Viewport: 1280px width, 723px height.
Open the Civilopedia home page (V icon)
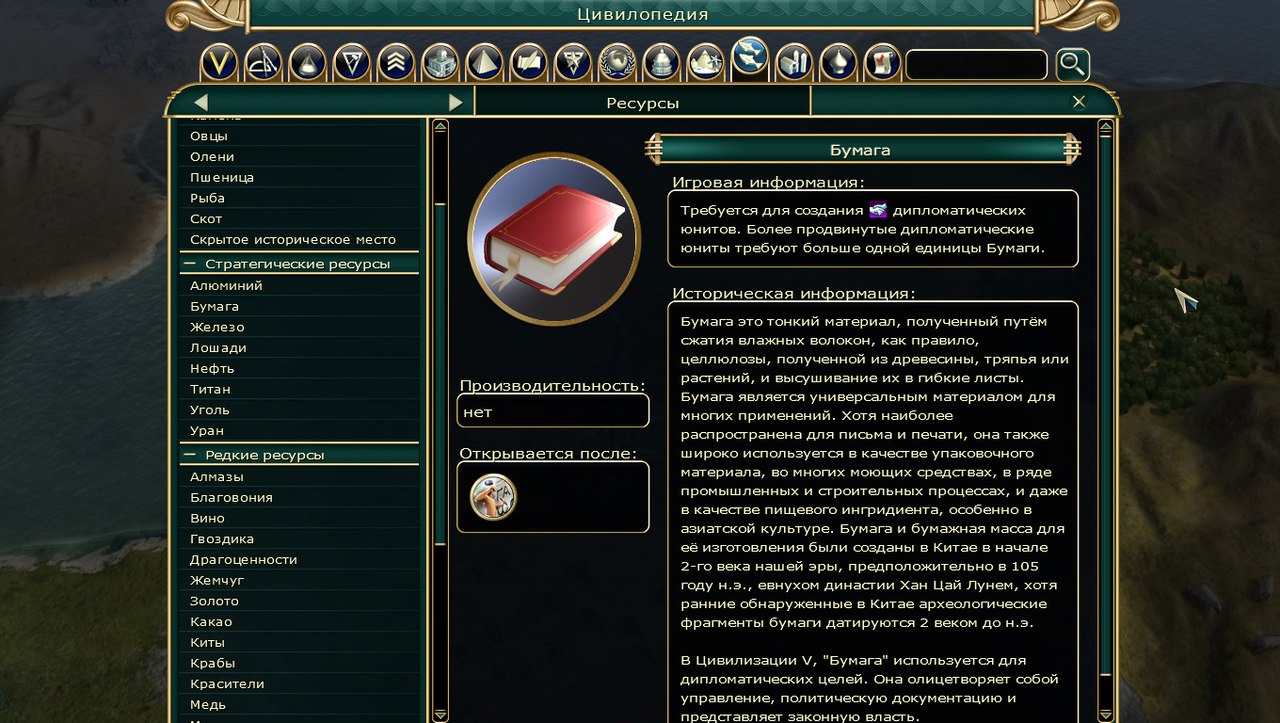point(219,63)
